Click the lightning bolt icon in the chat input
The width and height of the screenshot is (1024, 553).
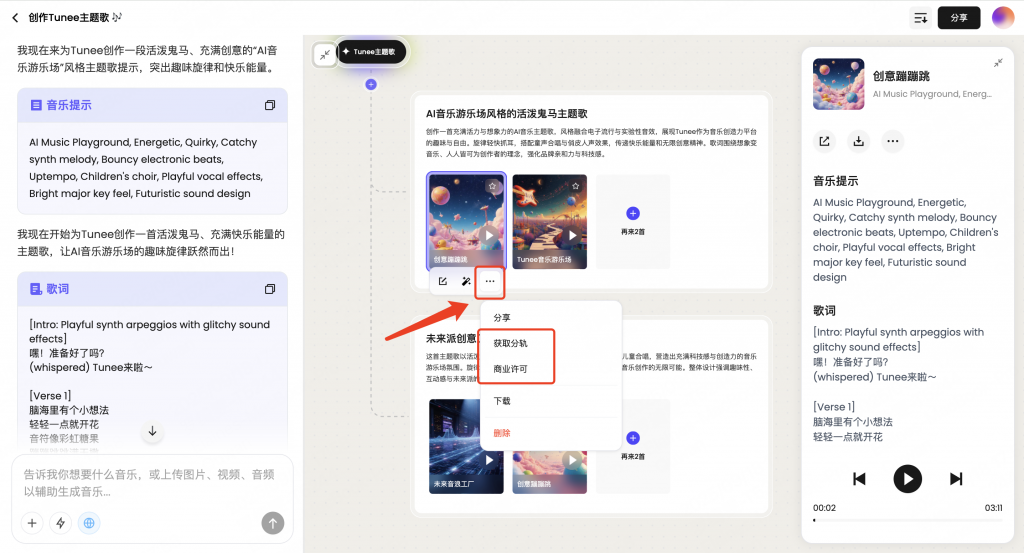pos(61,522)
